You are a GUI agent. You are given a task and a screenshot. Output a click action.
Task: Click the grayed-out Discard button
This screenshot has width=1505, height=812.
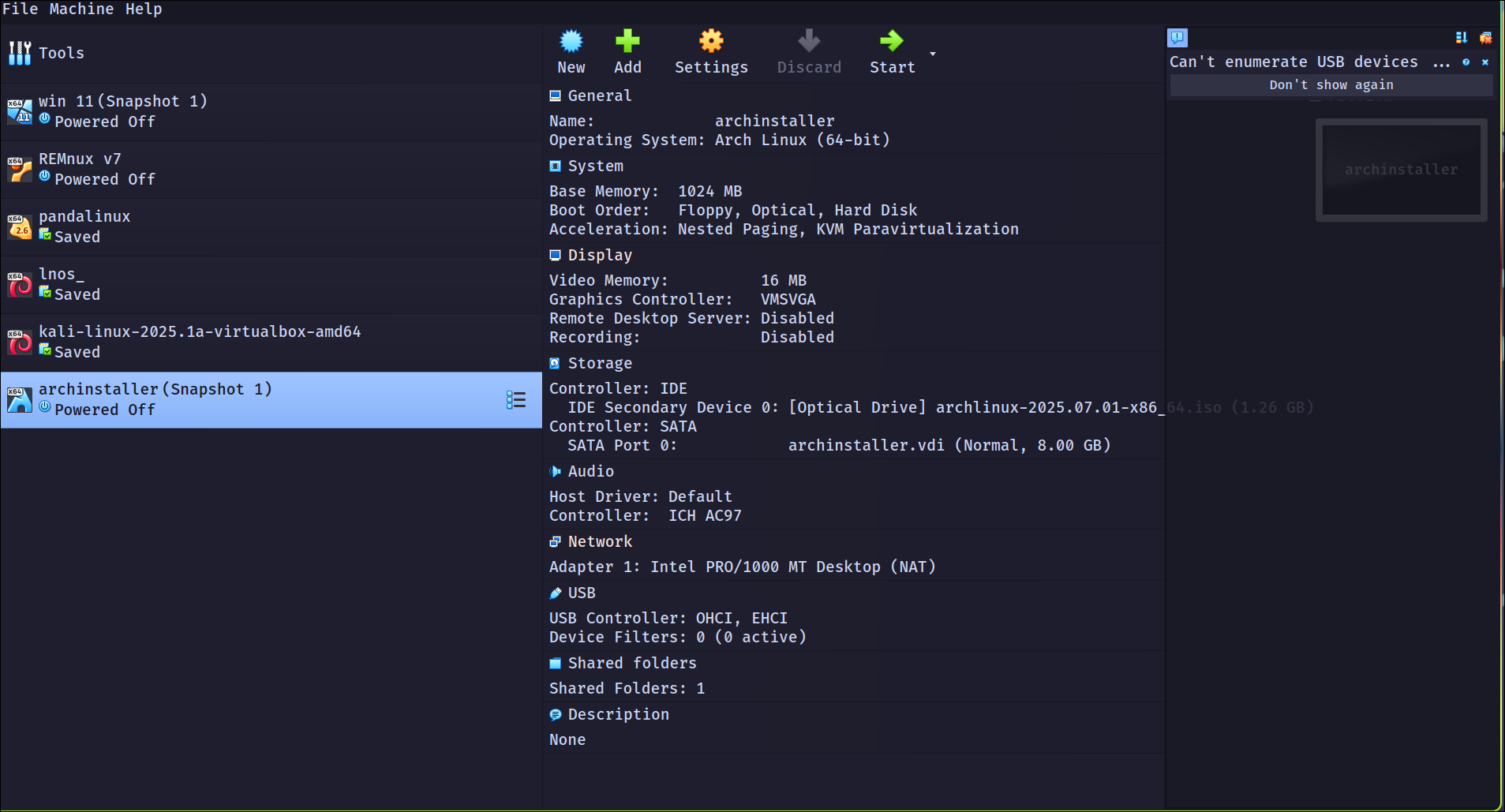[x=809, y=52]
